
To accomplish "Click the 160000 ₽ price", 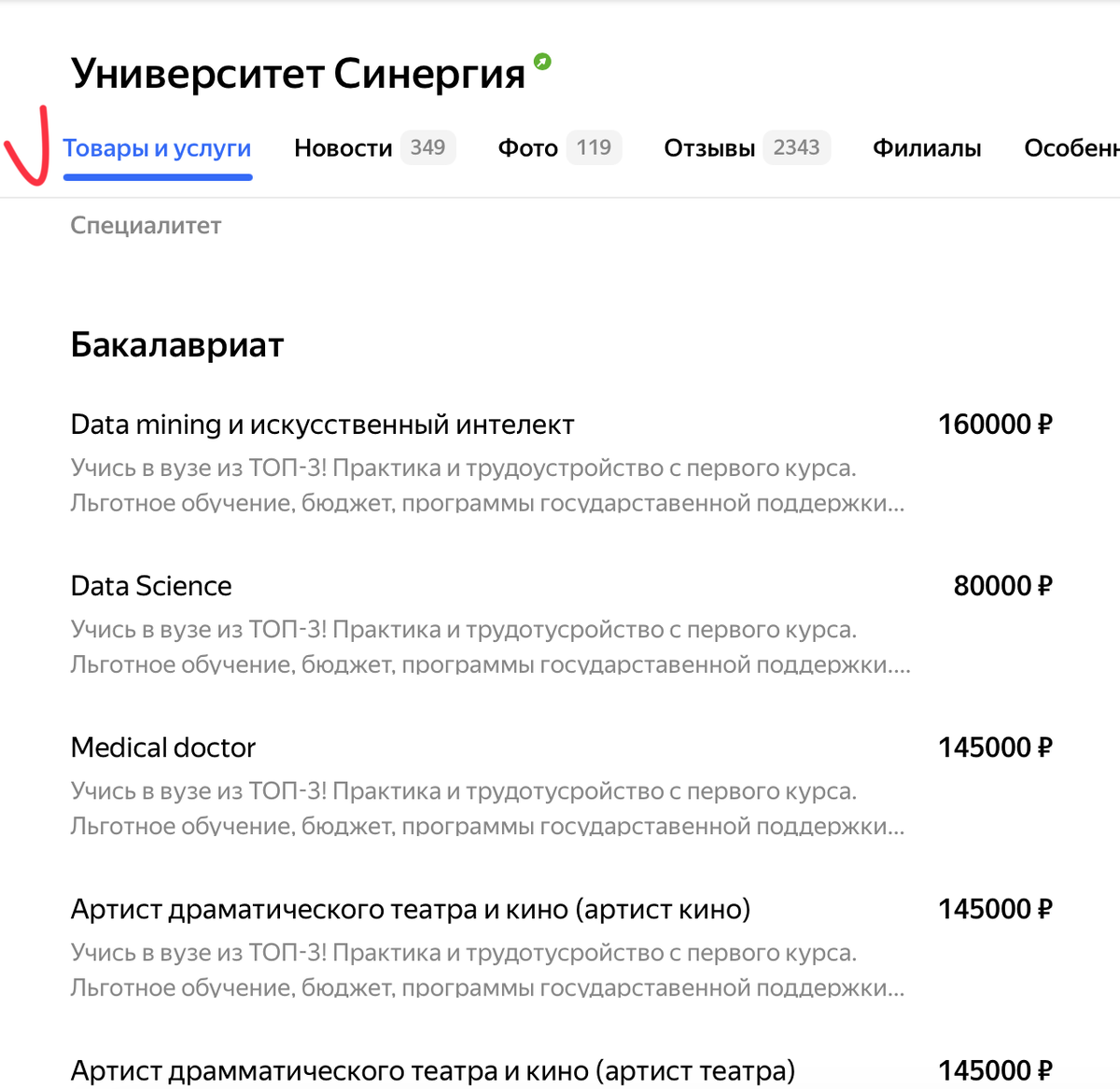I will [x=995, y=425].
